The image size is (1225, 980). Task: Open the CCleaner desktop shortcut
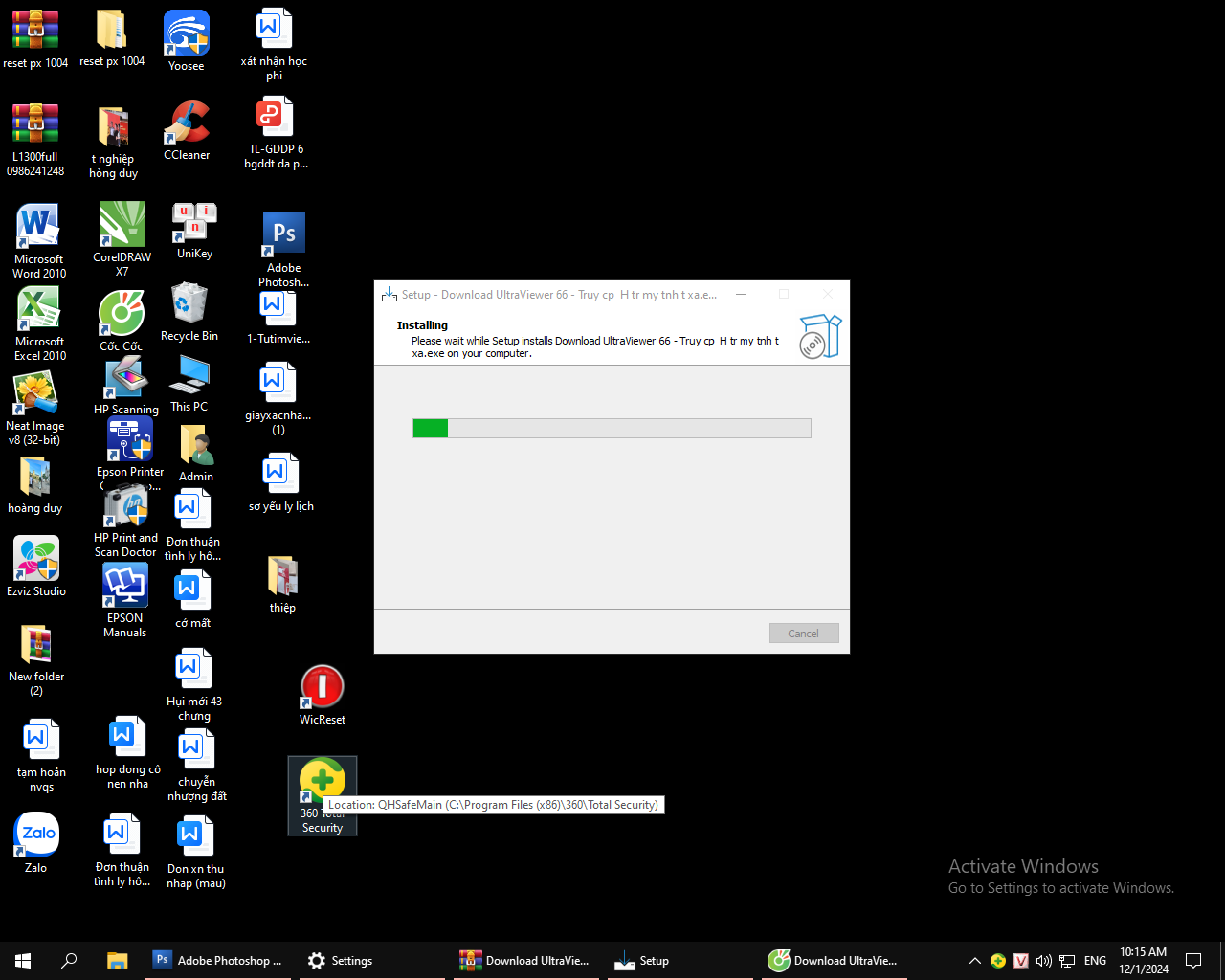click(x=187, y=124)
